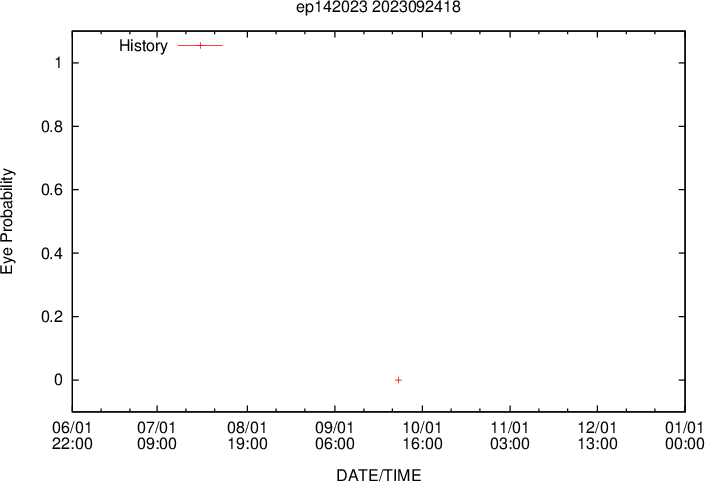Click the x-axis label '06/01 22:00'

click(72, 436)
